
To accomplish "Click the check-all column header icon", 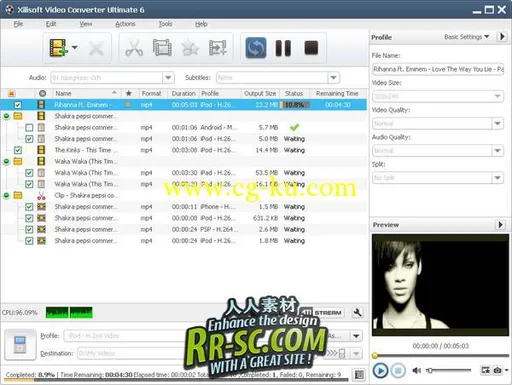I will (12, 93).
